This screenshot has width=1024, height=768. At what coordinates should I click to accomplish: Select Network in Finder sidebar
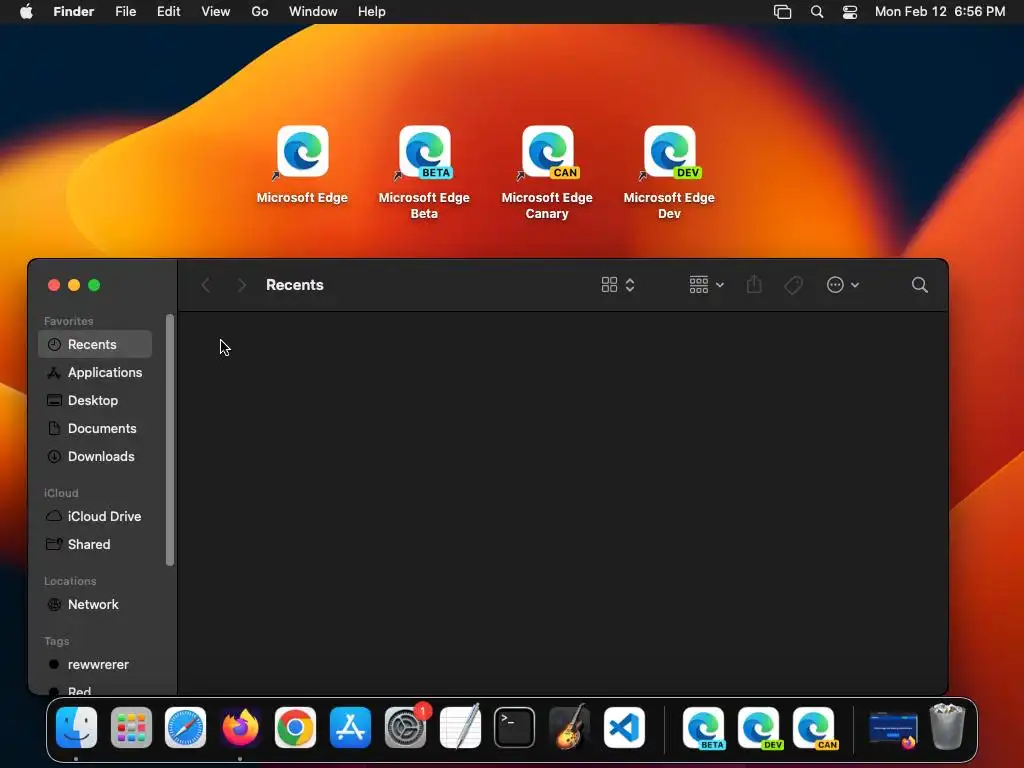click(x=95, y=604)
